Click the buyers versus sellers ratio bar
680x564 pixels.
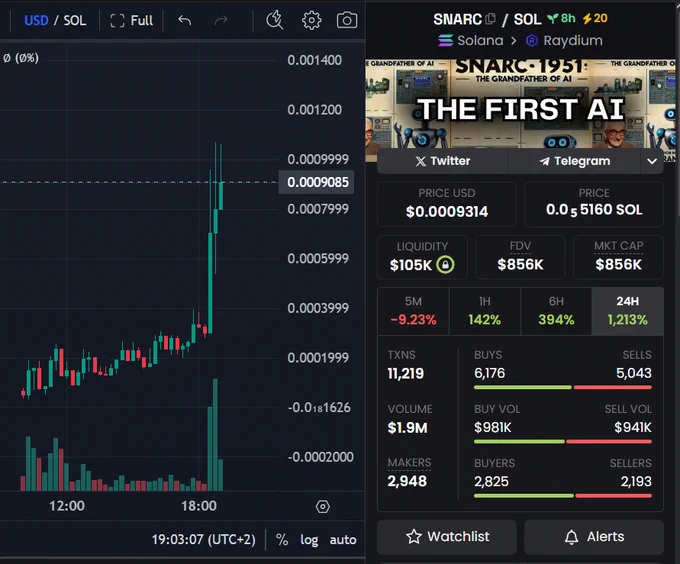click(562, 496)
